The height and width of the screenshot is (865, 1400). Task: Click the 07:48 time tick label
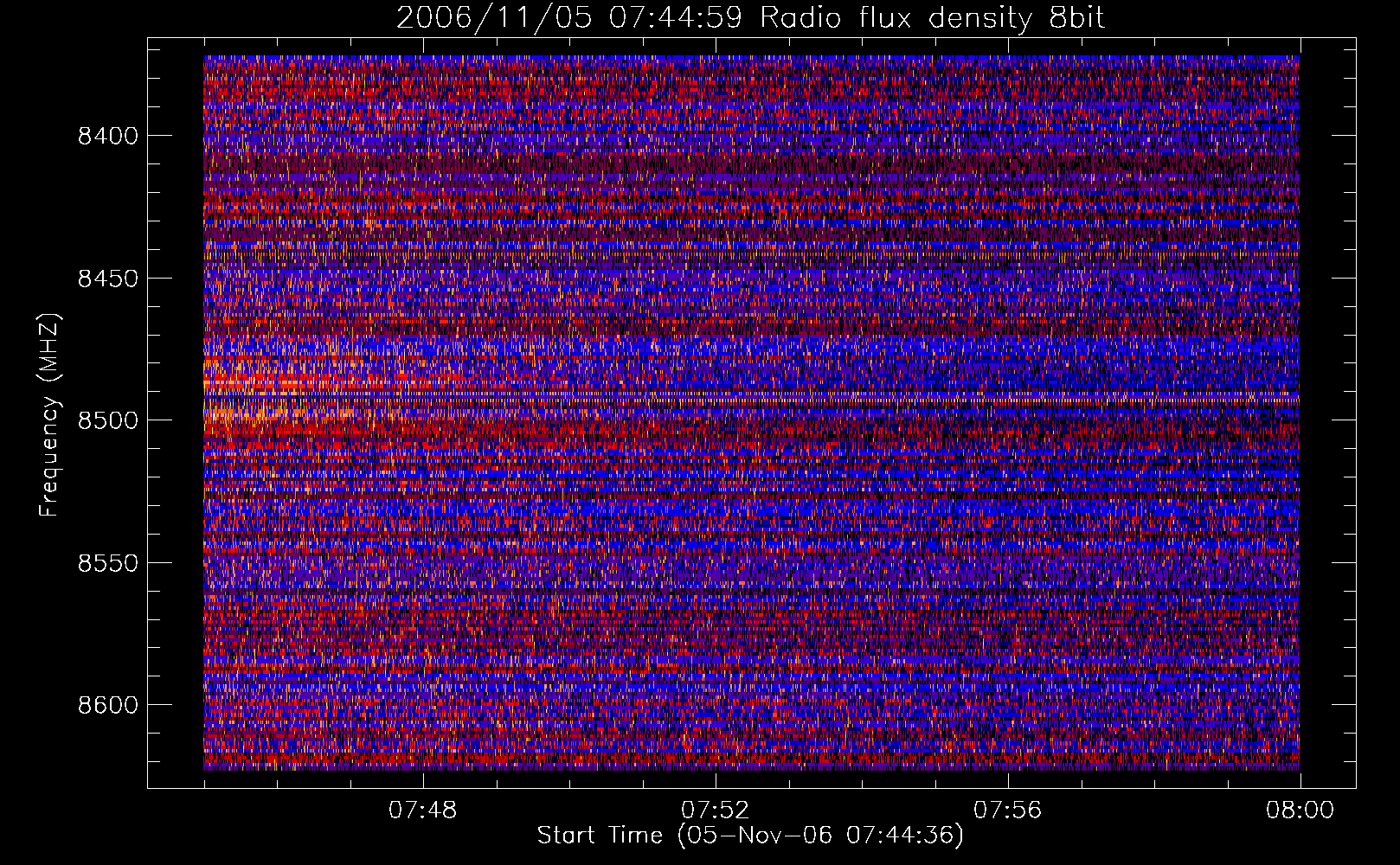(423, 811)
